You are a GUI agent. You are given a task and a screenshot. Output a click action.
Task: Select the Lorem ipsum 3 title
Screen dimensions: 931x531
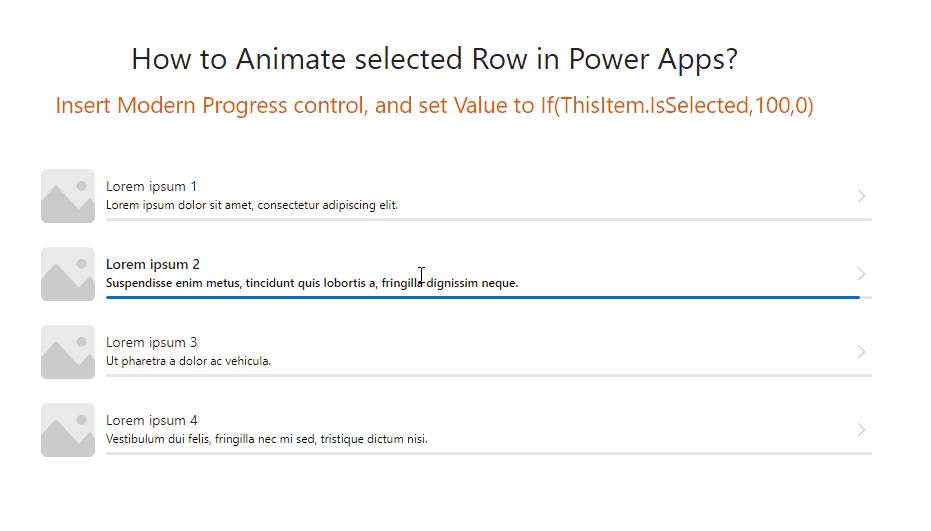151,343
